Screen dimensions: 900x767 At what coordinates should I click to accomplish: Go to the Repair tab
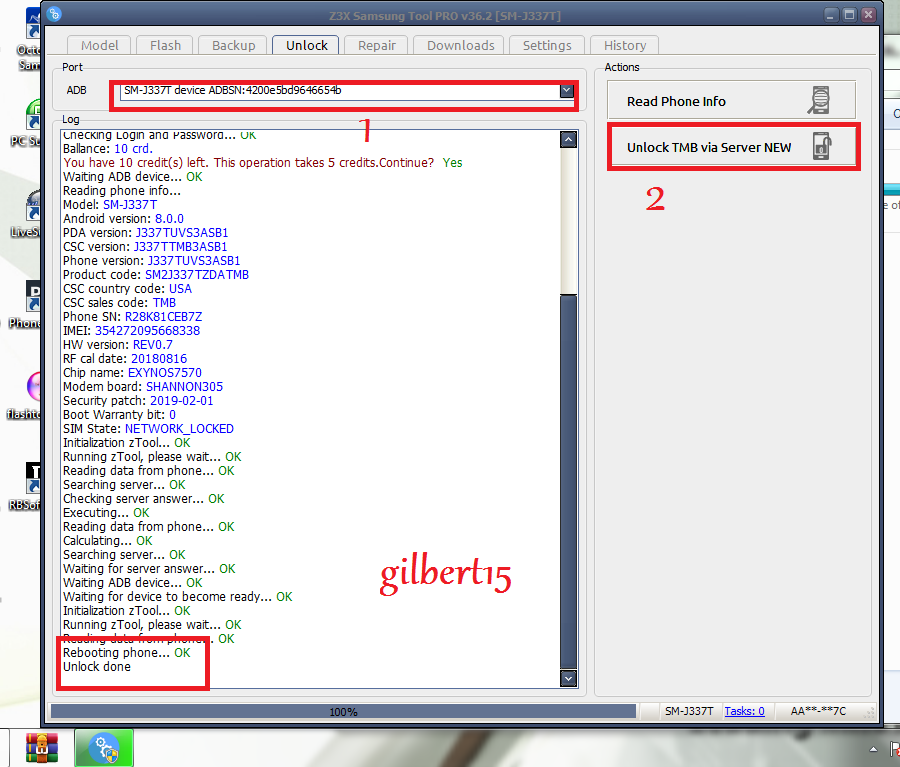tap(377, 45)
